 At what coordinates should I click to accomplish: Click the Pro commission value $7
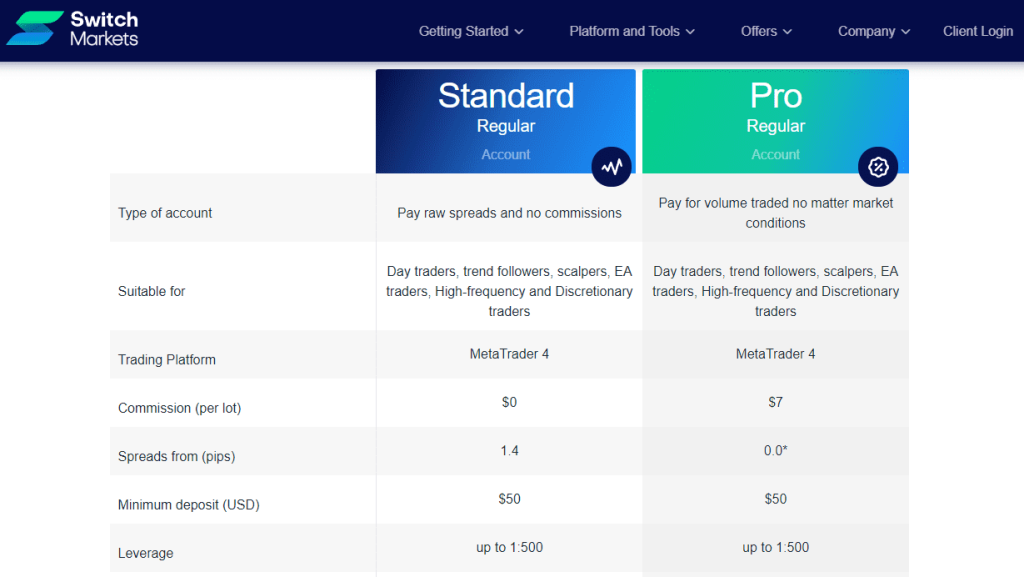coord(776,402)
